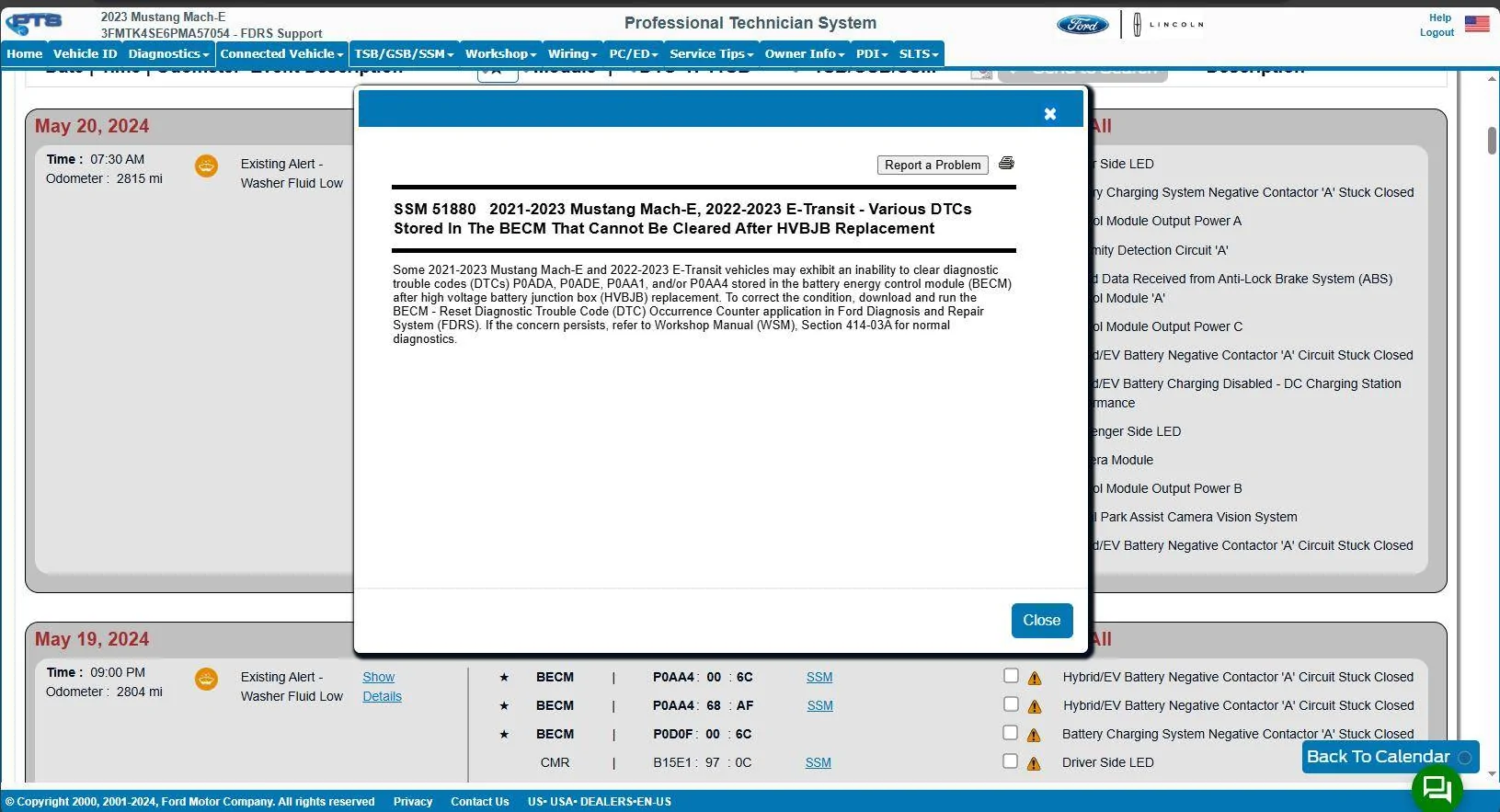Click the Logout link

point(1437,32)
